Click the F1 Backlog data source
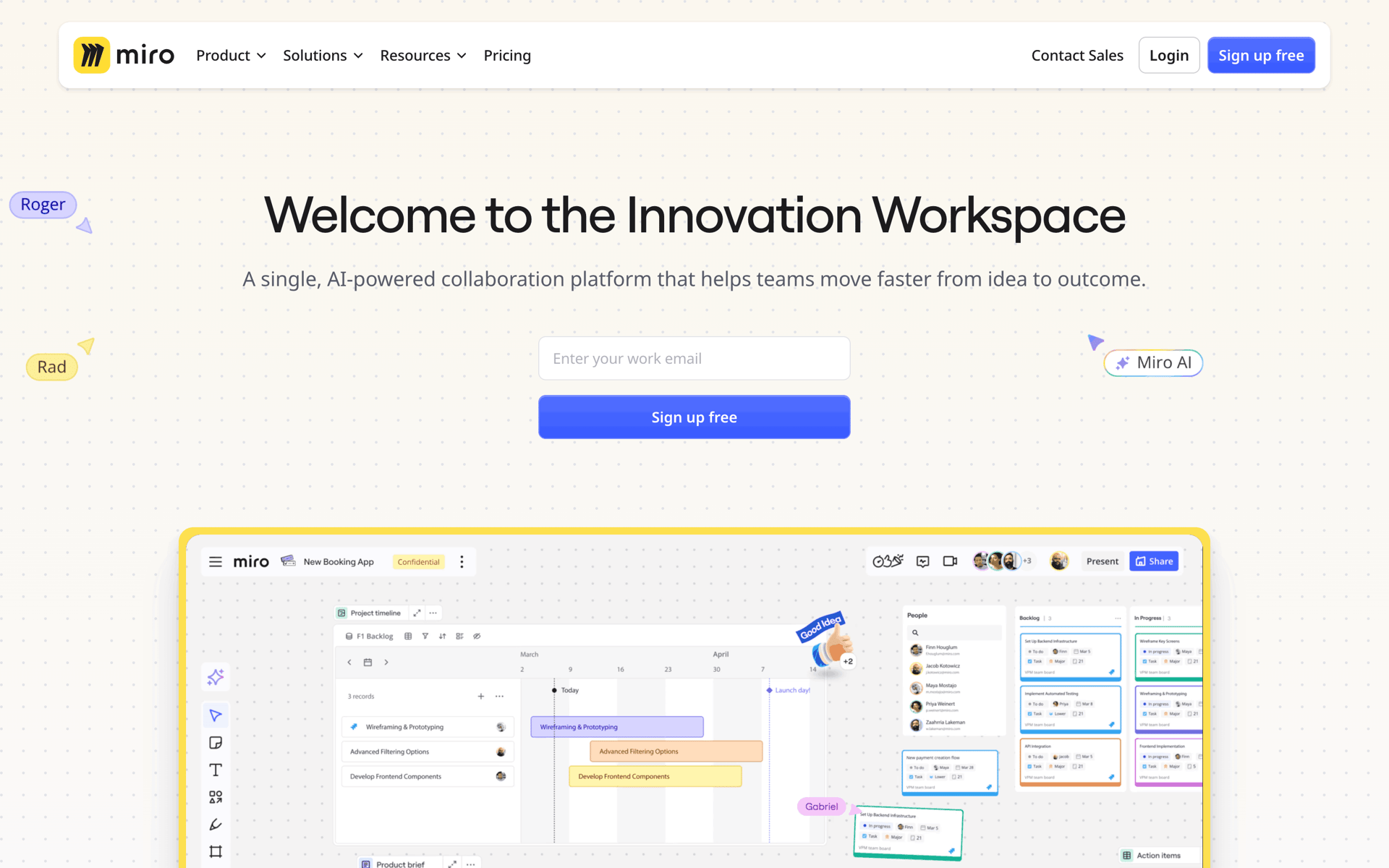The width and height of the screenshot is (1389, 868). (369, 637)
